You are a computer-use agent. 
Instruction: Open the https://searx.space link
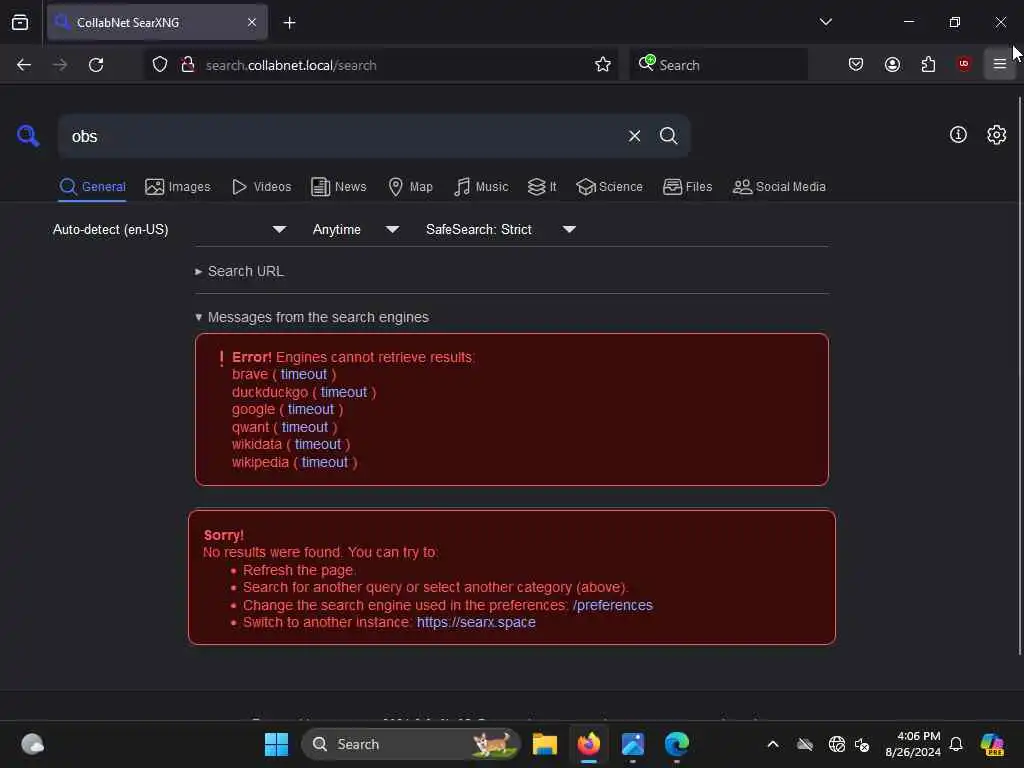(476, 622)
